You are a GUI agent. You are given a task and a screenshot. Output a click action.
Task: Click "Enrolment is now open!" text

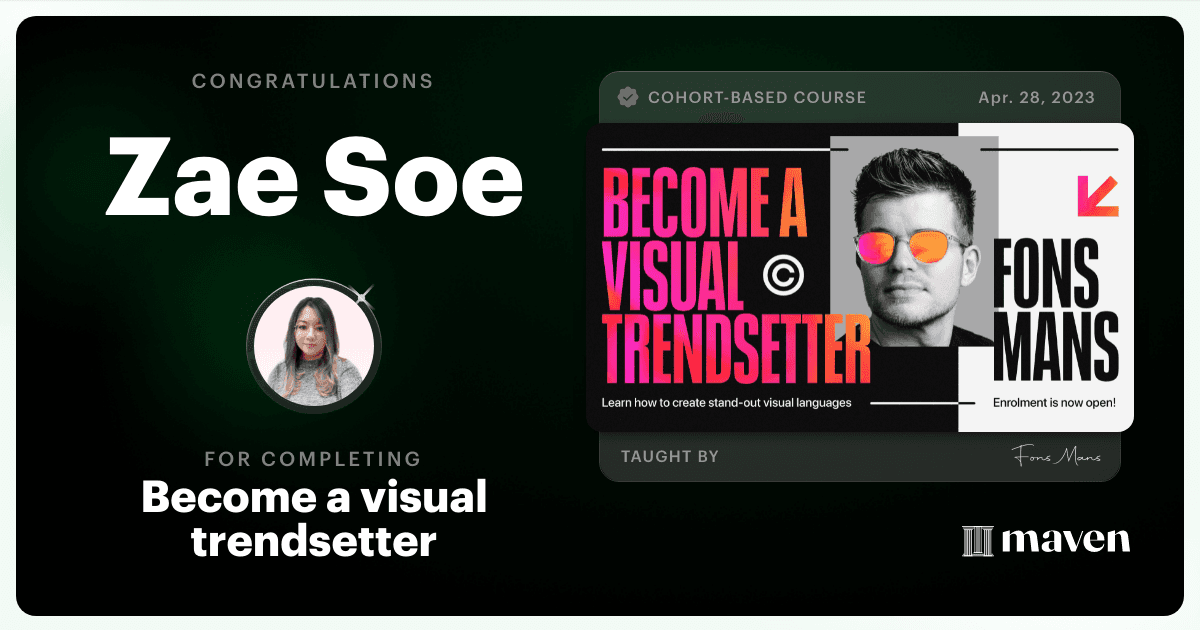(1054, 403)
